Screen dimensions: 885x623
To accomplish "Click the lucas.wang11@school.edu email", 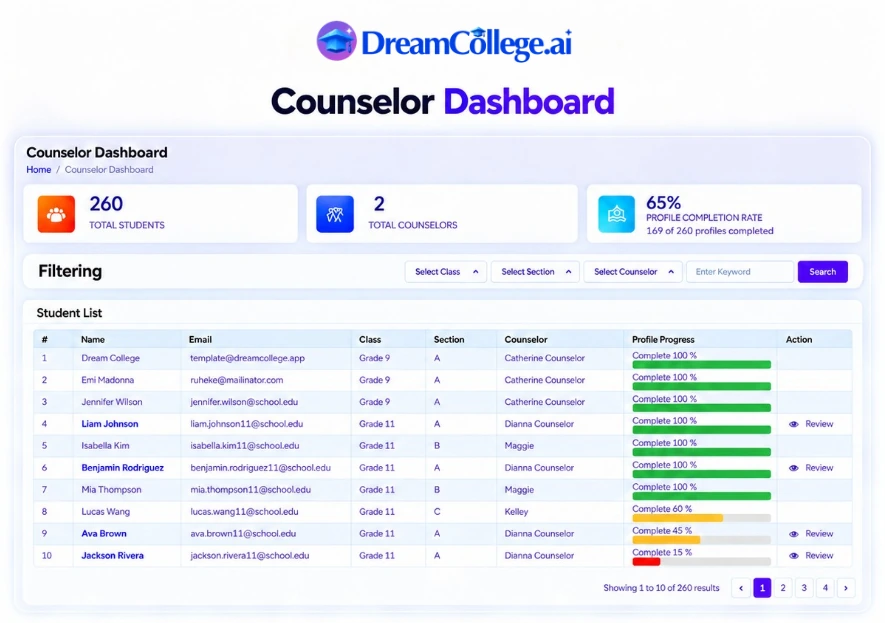I will pyautogui.click(x=244, y=512).
